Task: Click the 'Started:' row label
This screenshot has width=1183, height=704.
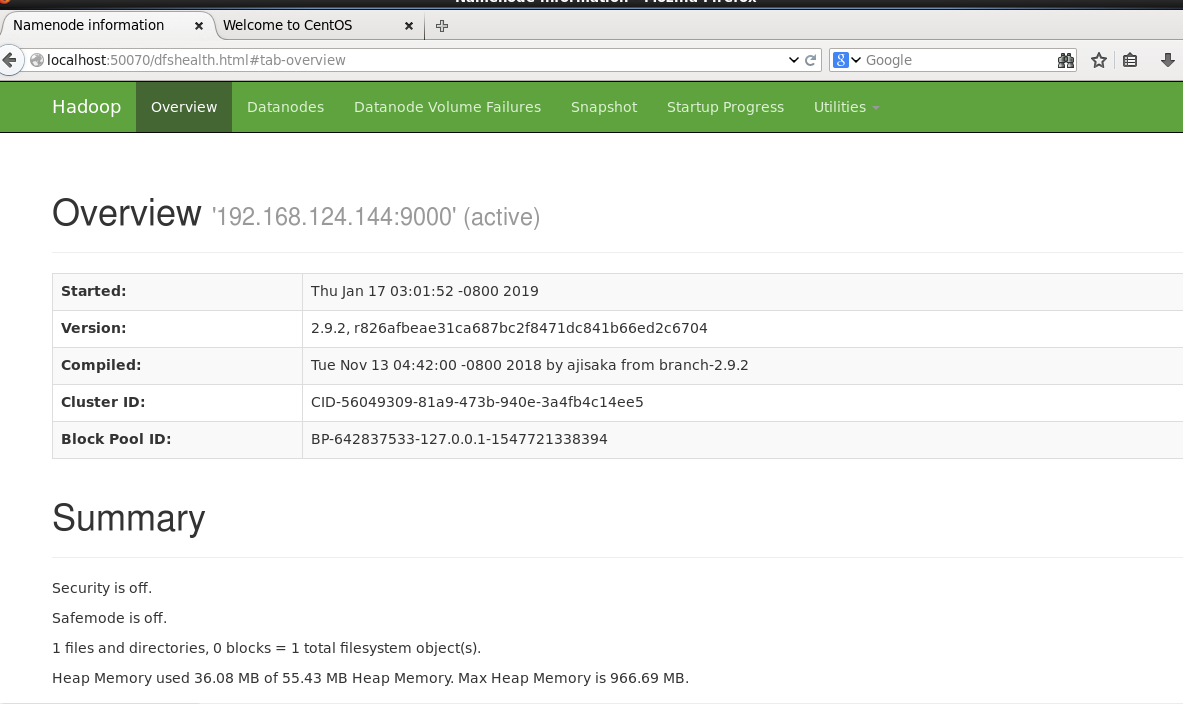Action: click(x=94, y=291)
